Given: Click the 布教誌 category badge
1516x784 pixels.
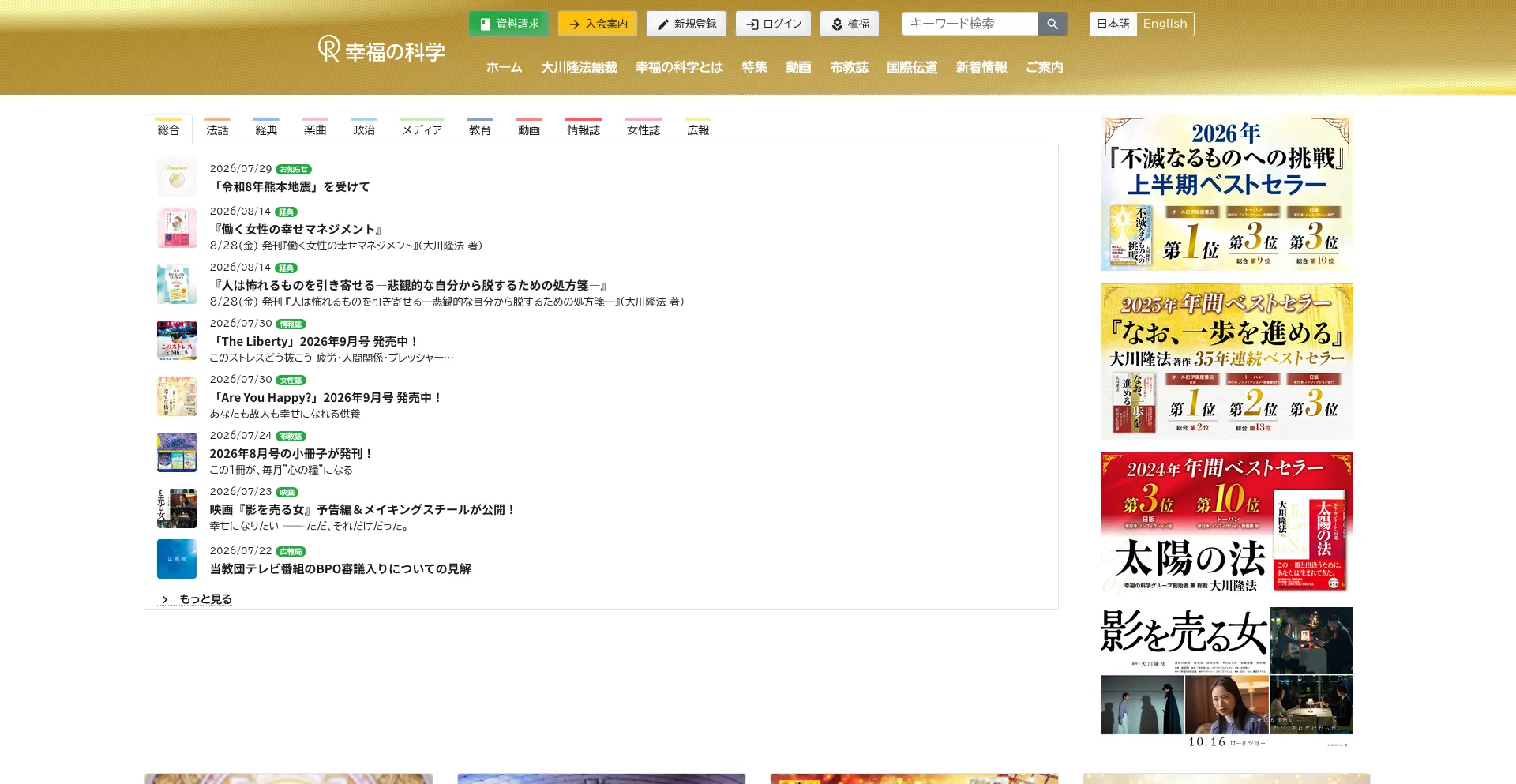Looking at the screenshot, I should [291, 436].
